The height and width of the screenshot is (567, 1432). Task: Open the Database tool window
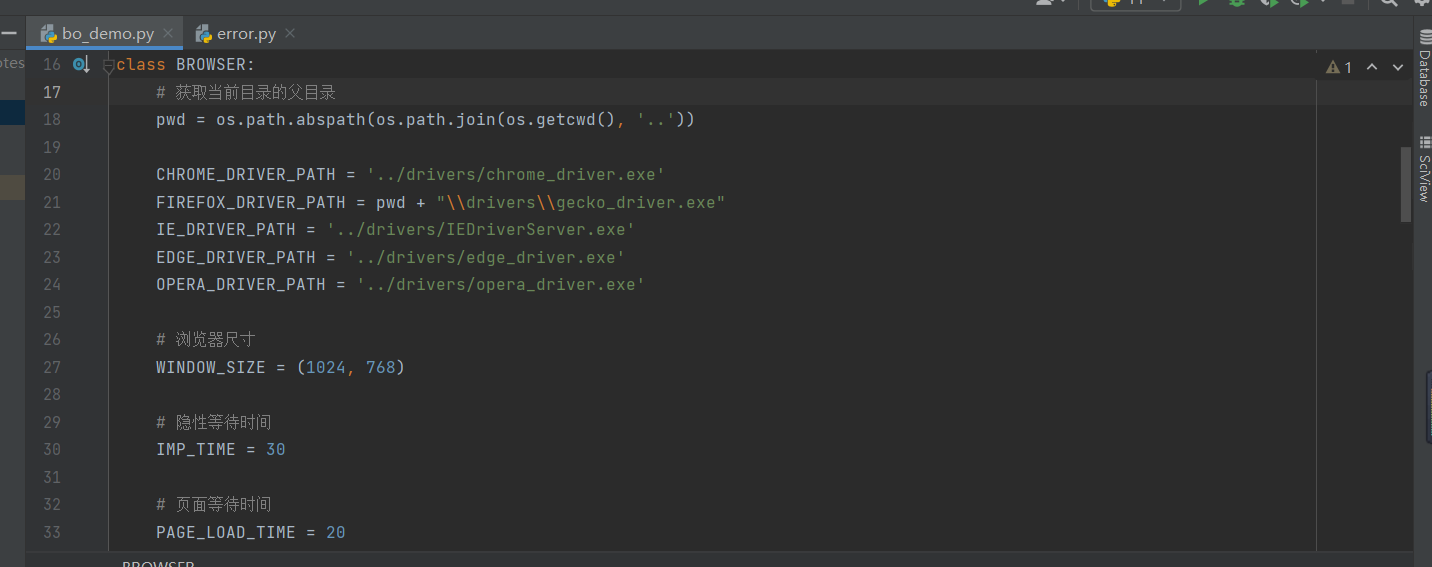pos(1423,67)
